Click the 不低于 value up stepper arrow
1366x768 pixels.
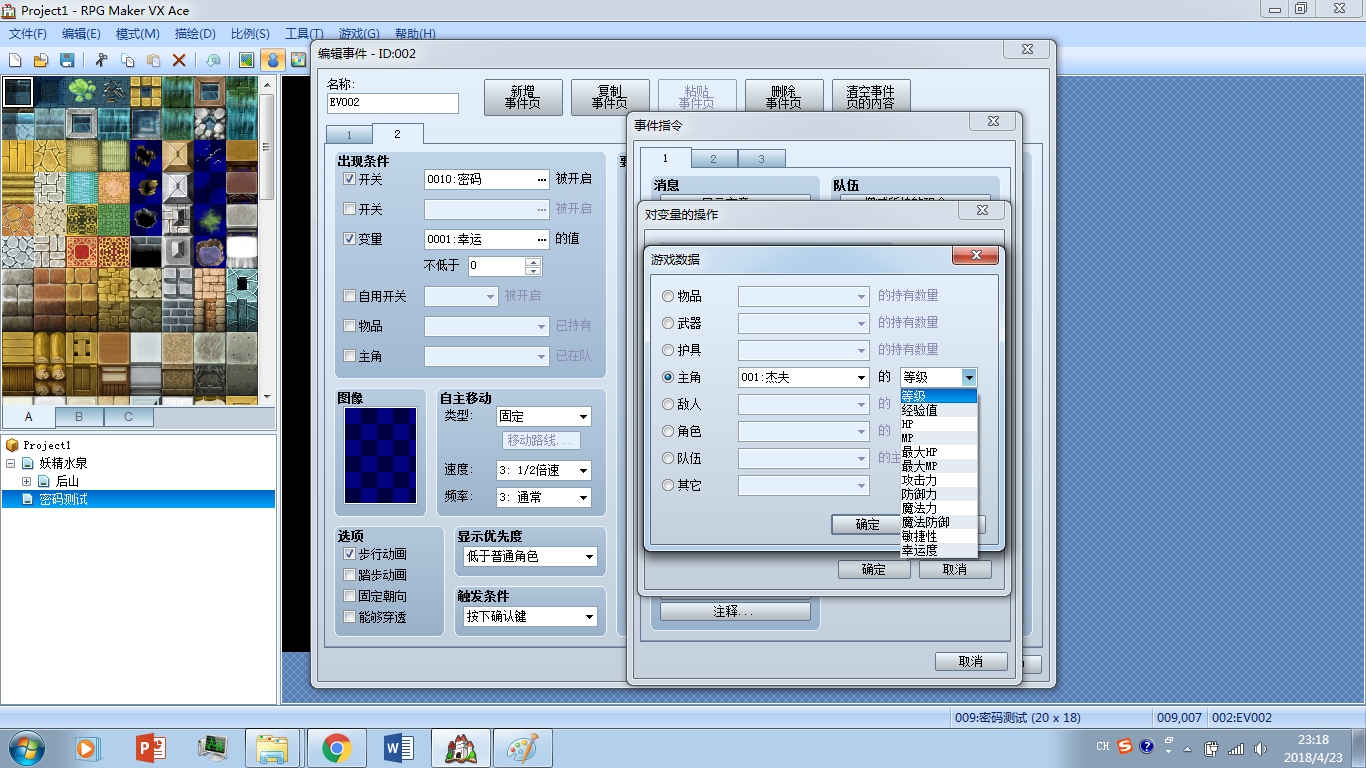pyautogui.click(x=534, y=262)
